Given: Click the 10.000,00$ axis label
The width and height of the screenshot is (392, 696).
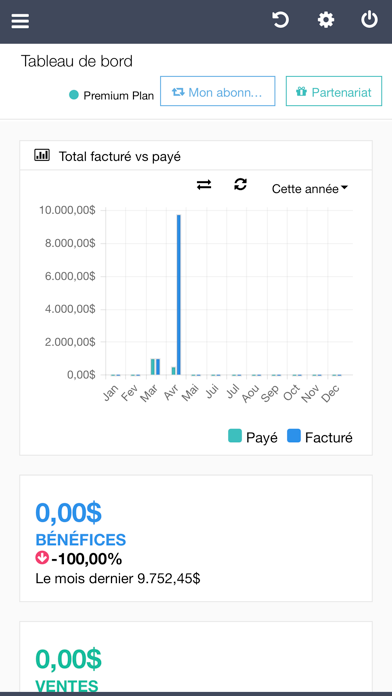Looking at the screenshot, I should point(67,210).
